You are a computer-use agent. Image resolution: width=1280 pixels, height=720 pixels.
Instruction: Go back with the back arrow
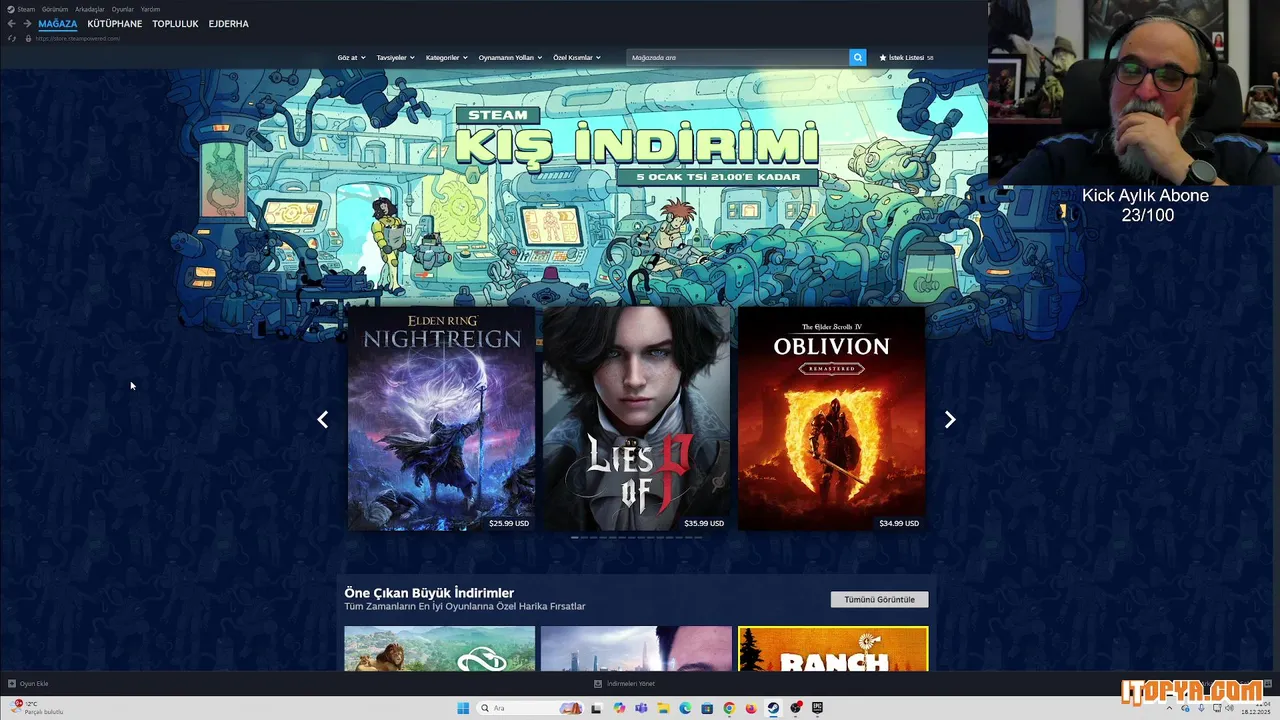coord(12,24)
